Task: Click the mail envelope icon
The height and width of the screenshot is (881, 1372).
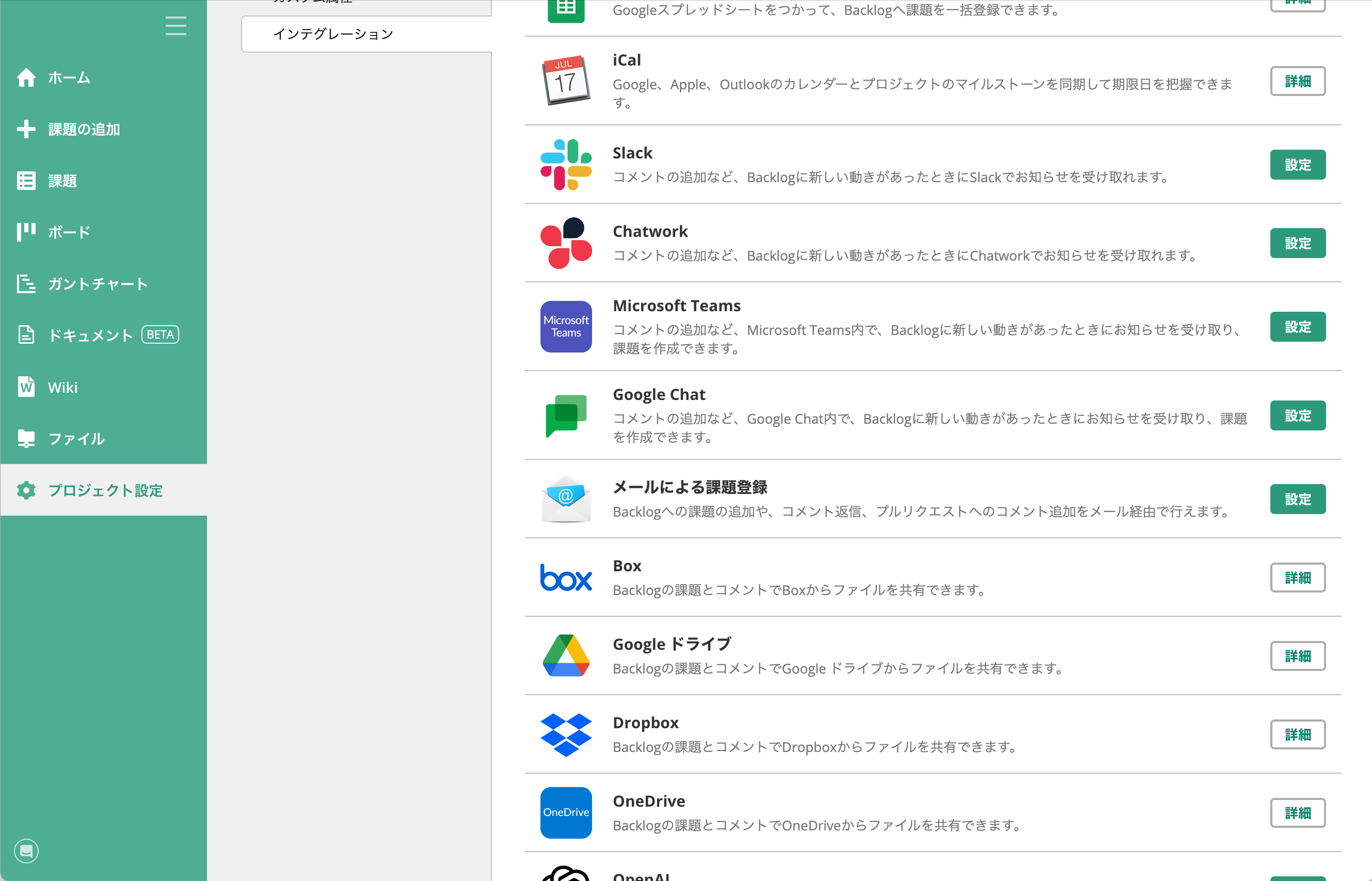Action: pos(566,499)
